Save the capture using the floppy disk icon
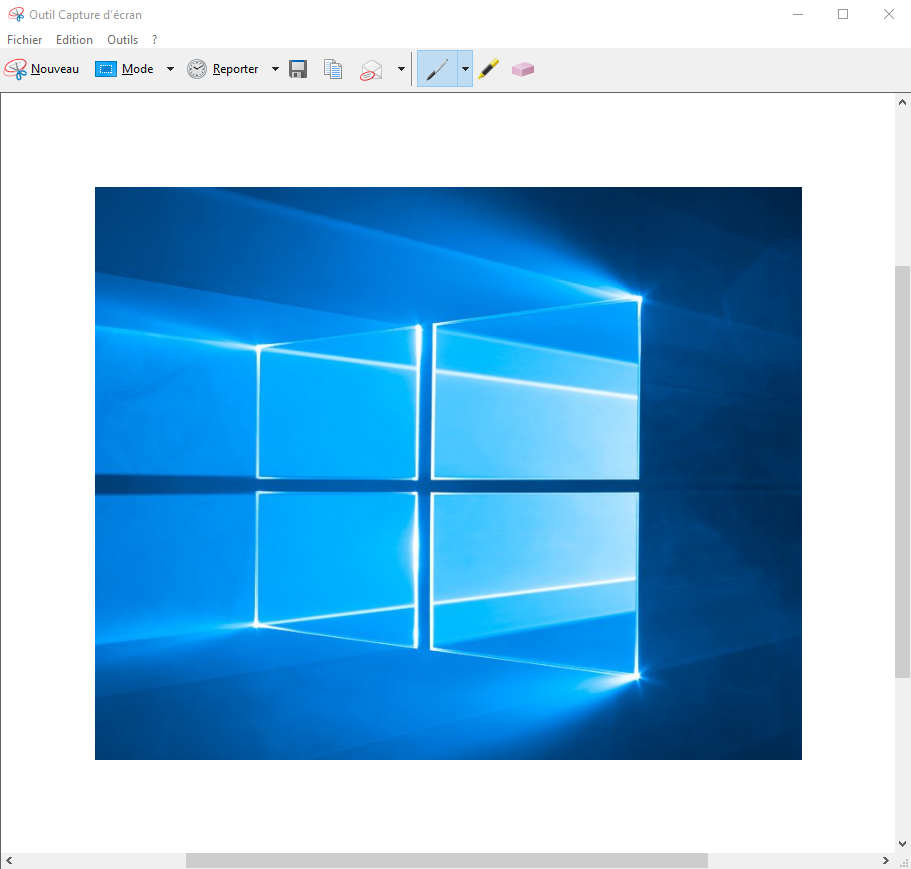911x869 pixels. click(298, 69)
